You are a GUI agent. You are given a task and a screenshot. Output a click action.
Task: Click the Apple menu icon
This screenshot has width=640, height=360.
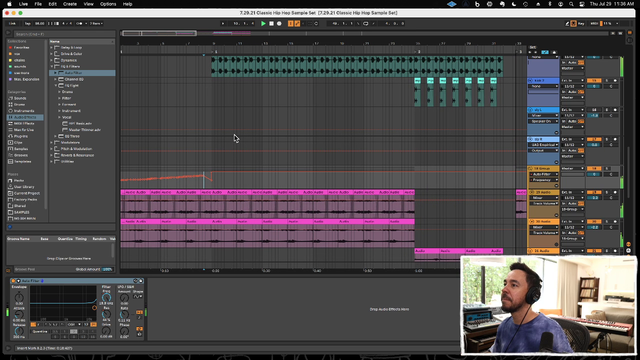(x=9, y=4)
